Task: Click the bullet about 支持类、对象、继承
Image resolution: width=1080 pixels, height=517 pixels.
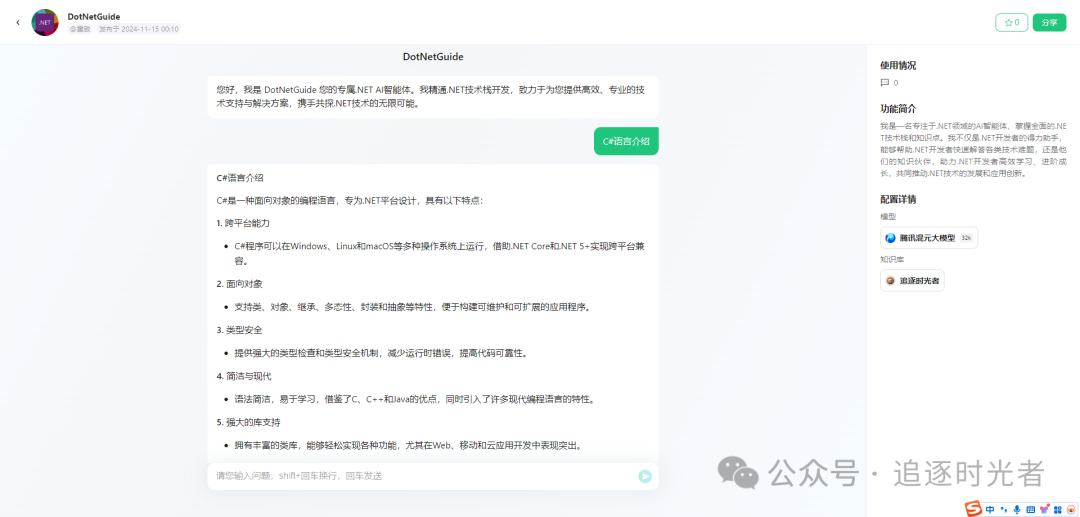Action: click(x=412, y=307)
